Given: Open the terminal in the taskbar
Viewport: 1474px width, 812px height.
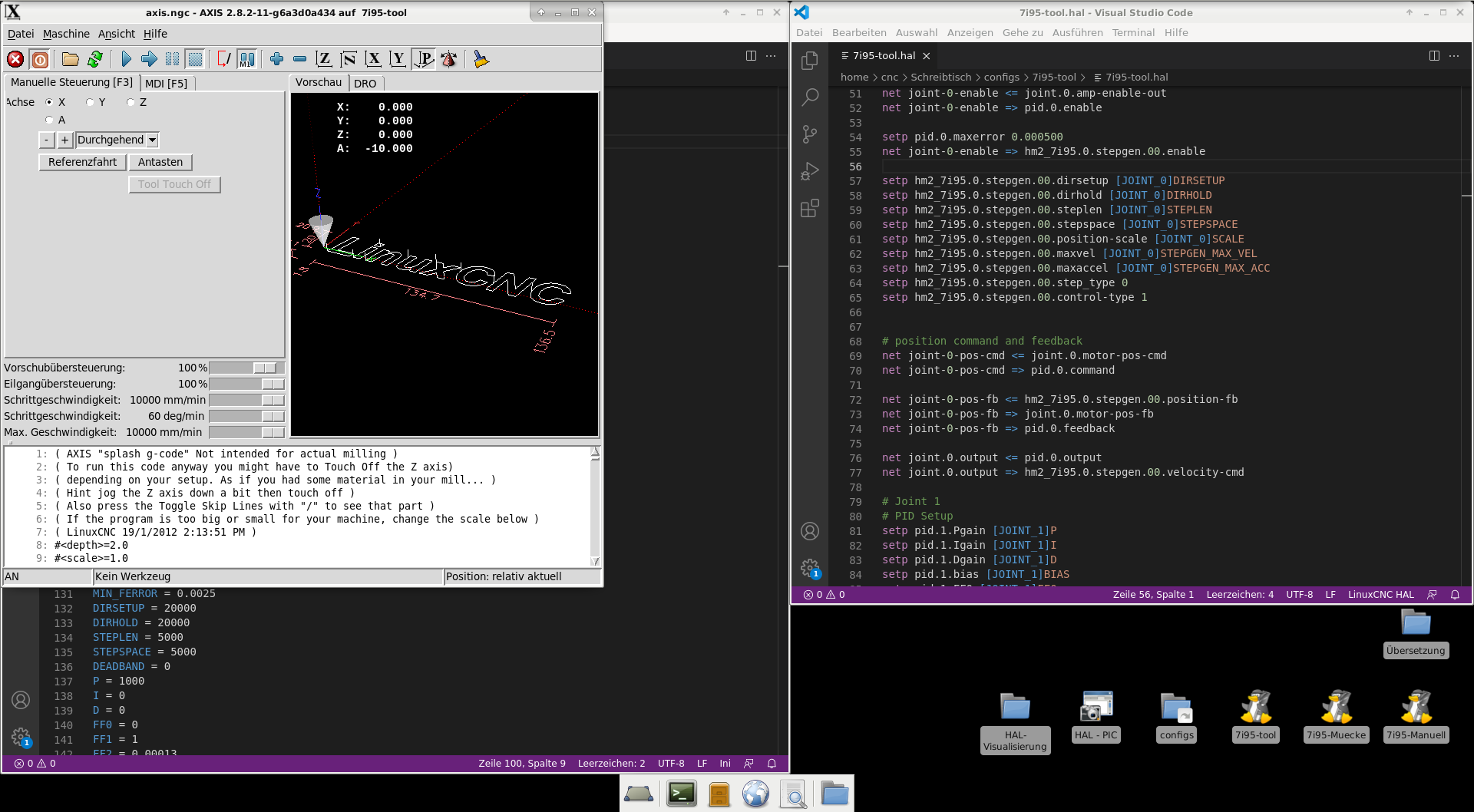Looking at the screenshot, I should [x=682, y=794].
